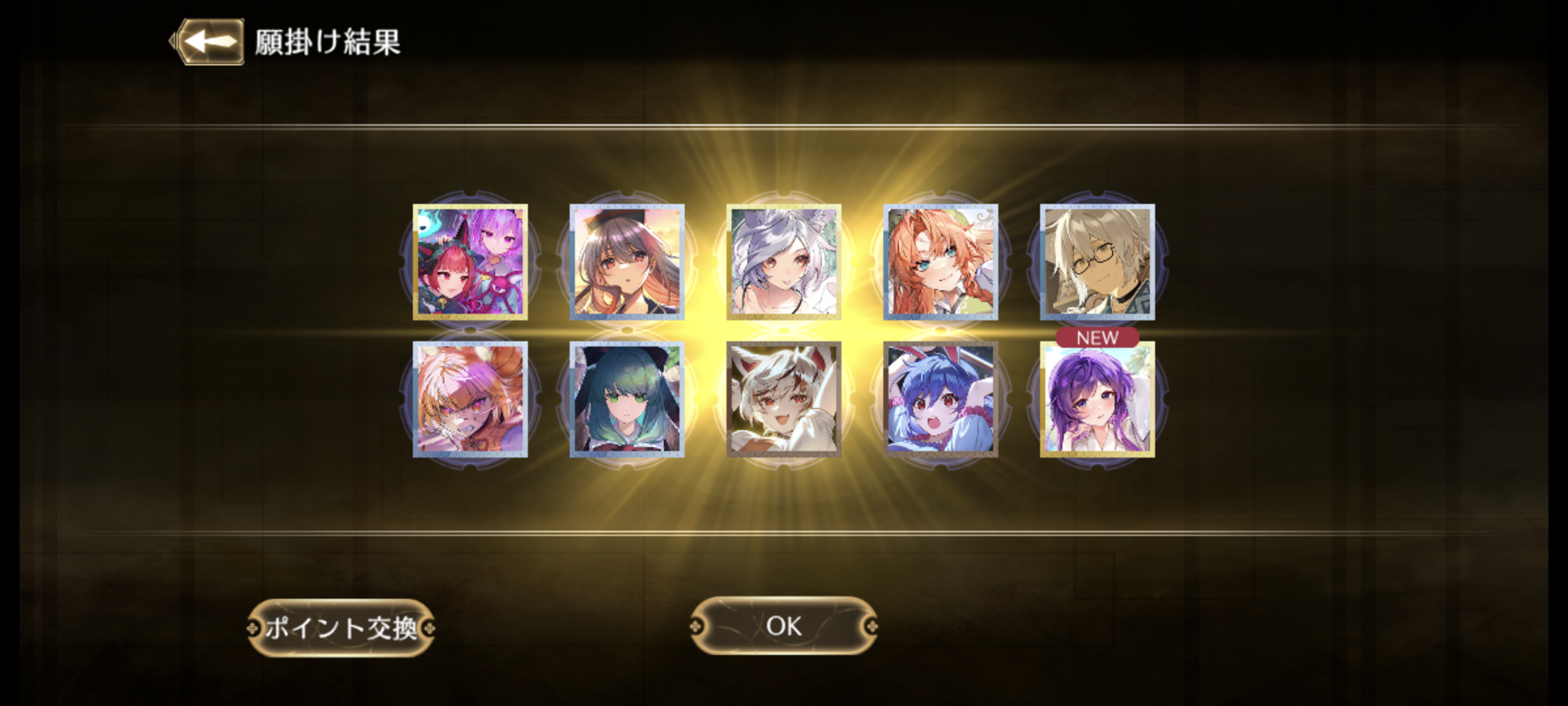Tap the ornament left of ポイント交換
This screenshot has height=706, width=1568.
point(253,629)
